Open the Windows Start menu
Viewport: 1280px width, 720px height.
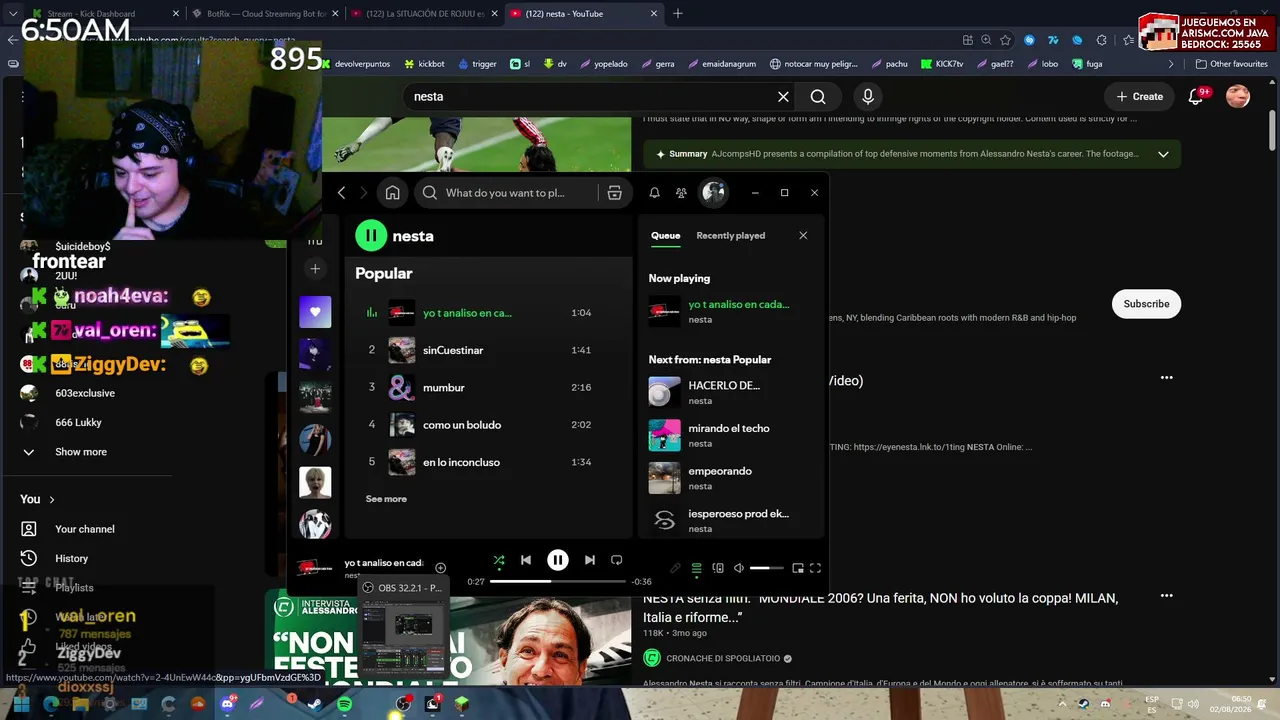click(x=21, y=704)
